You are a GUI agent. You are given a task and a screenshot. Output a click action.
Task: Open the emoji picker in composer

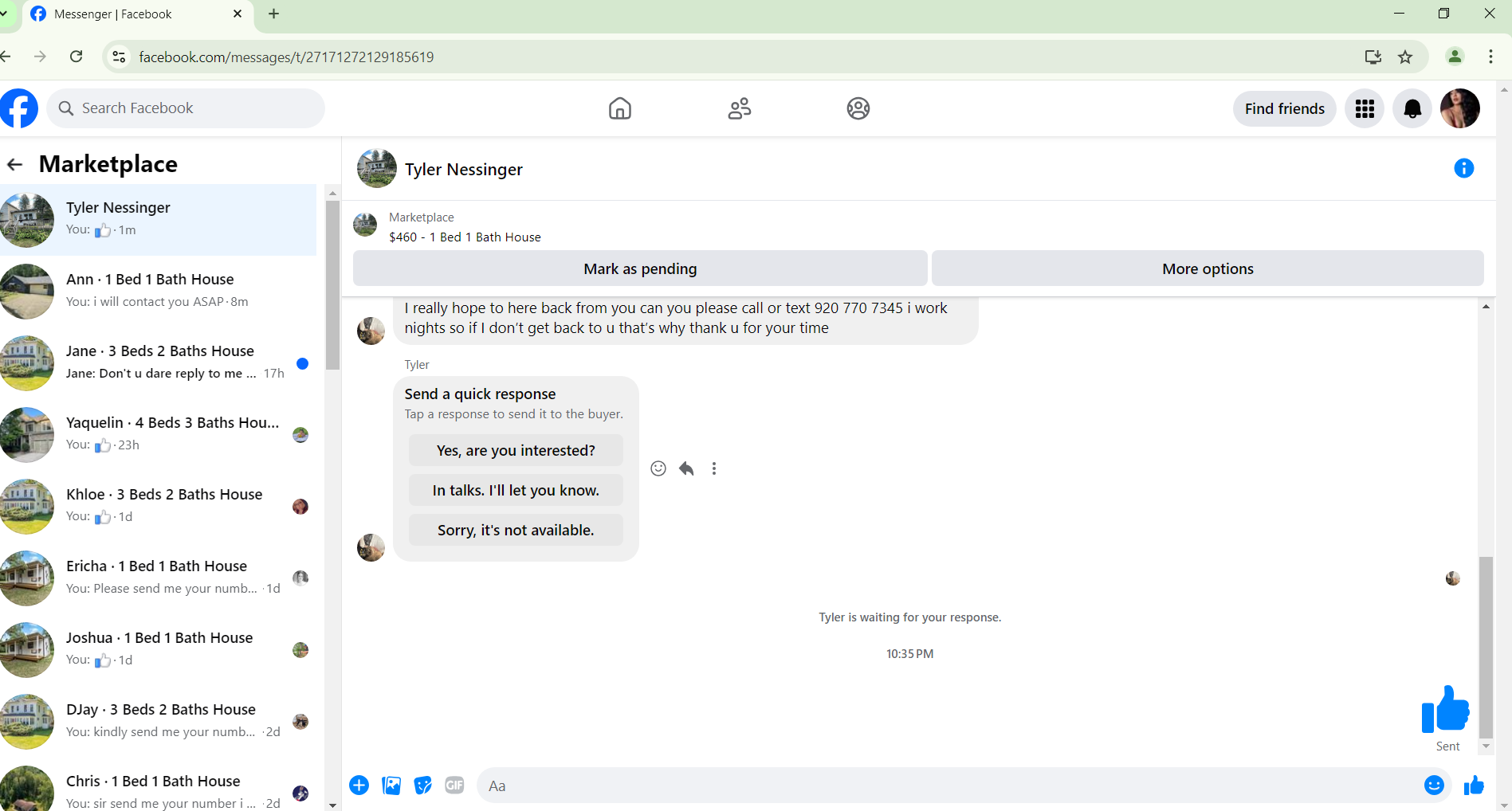point(1434,786)
